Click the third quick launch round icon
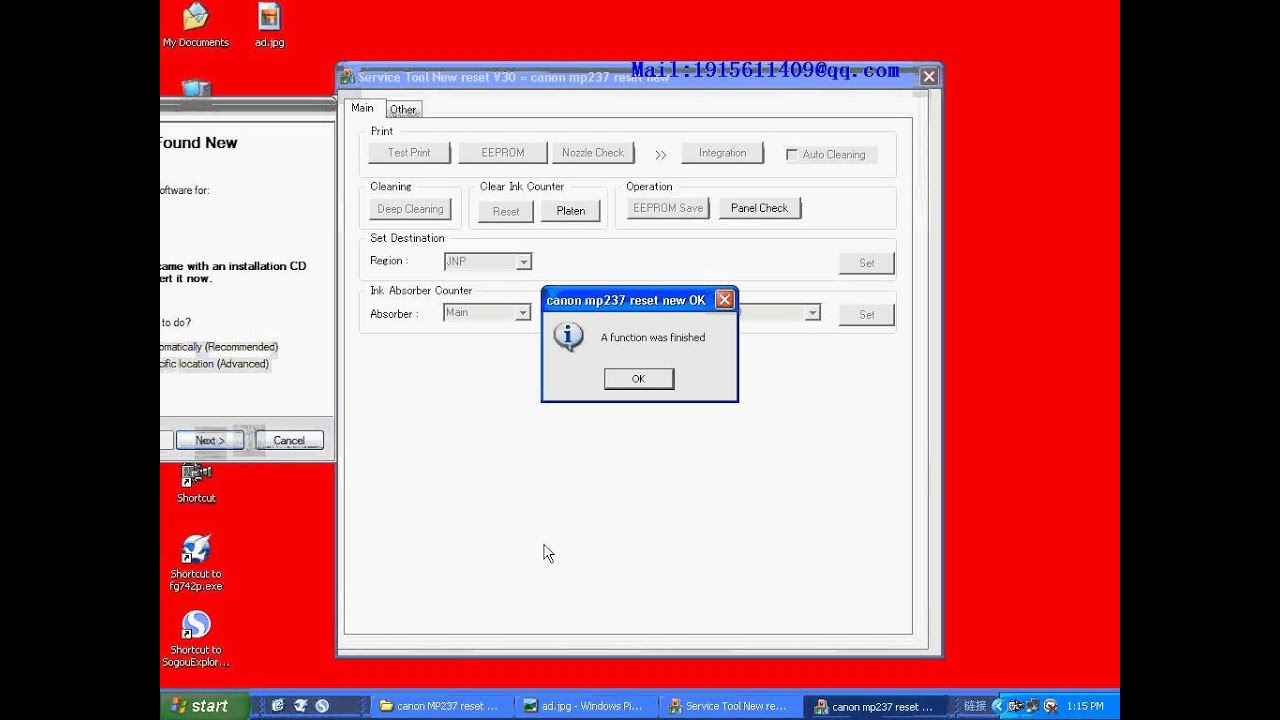The image size is (1280, 720). point(322,706)
